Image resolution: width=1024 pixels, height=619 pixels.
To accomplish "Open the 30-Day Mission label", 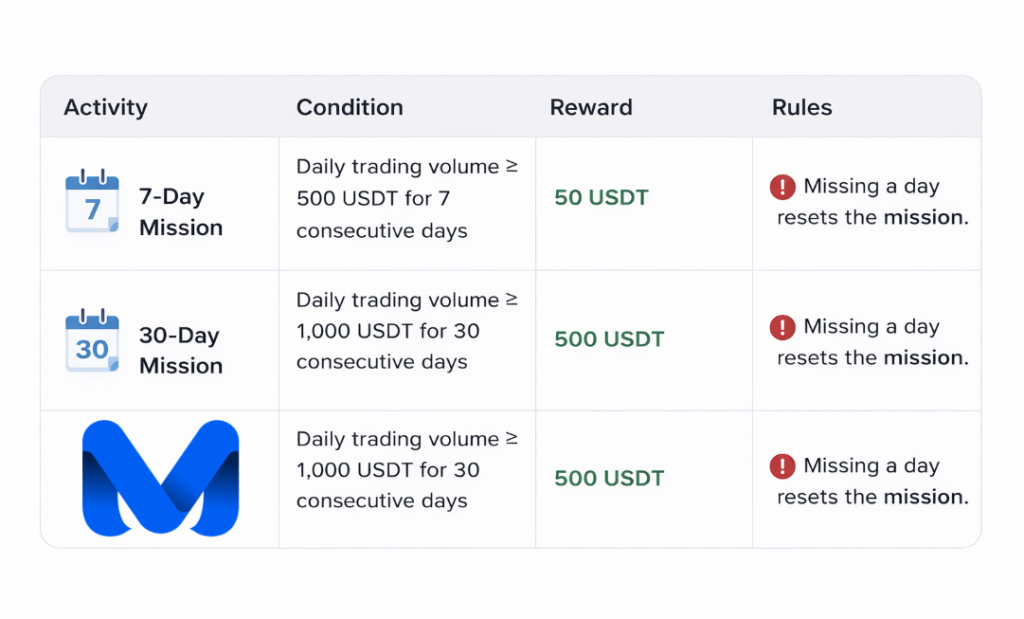I will pos(181,351).
